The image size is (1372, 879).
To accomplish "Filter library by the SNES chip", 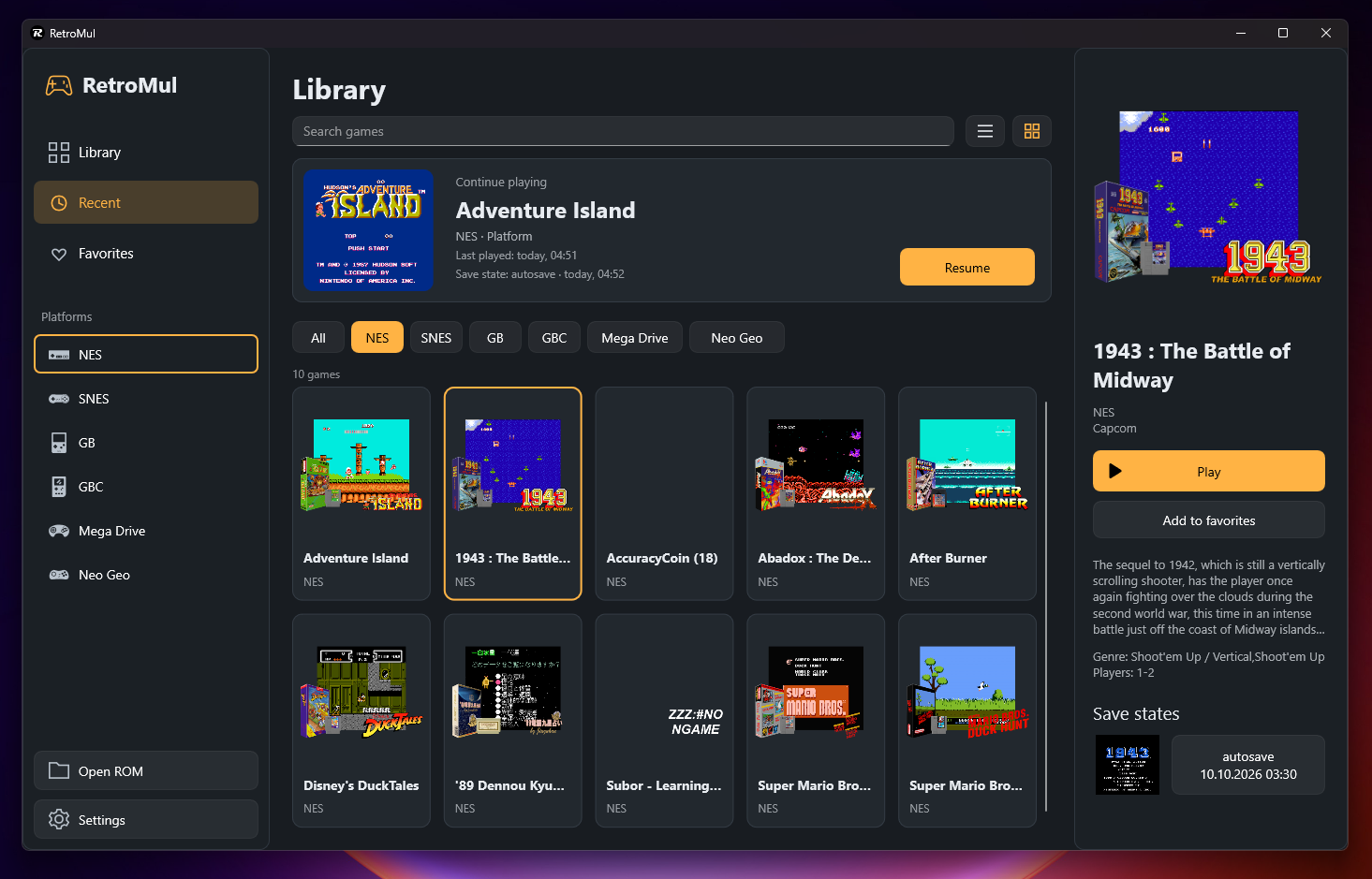I will click(x=436, y=338).
